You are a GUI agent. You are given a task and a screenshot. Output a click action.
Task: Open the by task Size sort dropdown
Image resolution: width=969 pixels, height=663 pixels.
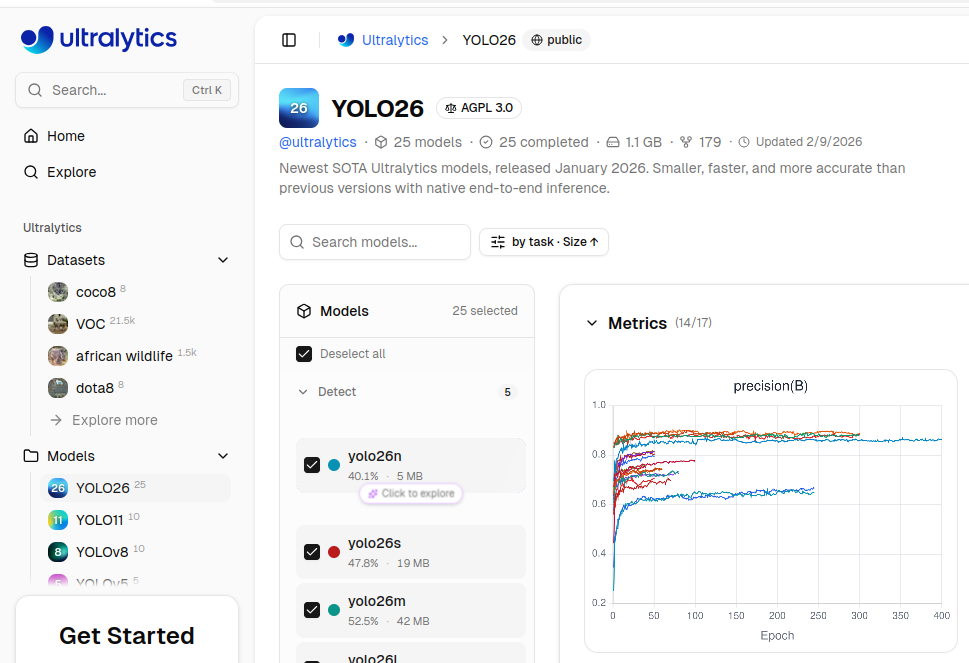pos(544,242)
